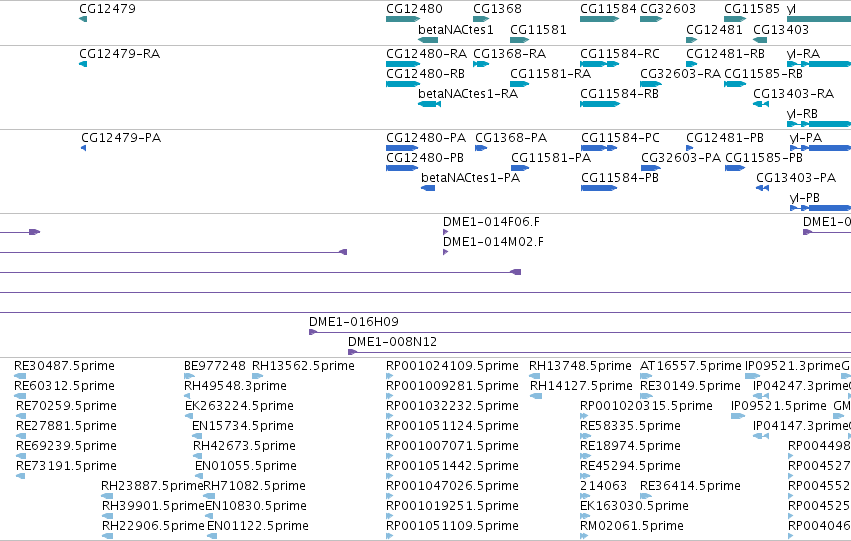Open transcript CG12481-RB

(725, 54)
